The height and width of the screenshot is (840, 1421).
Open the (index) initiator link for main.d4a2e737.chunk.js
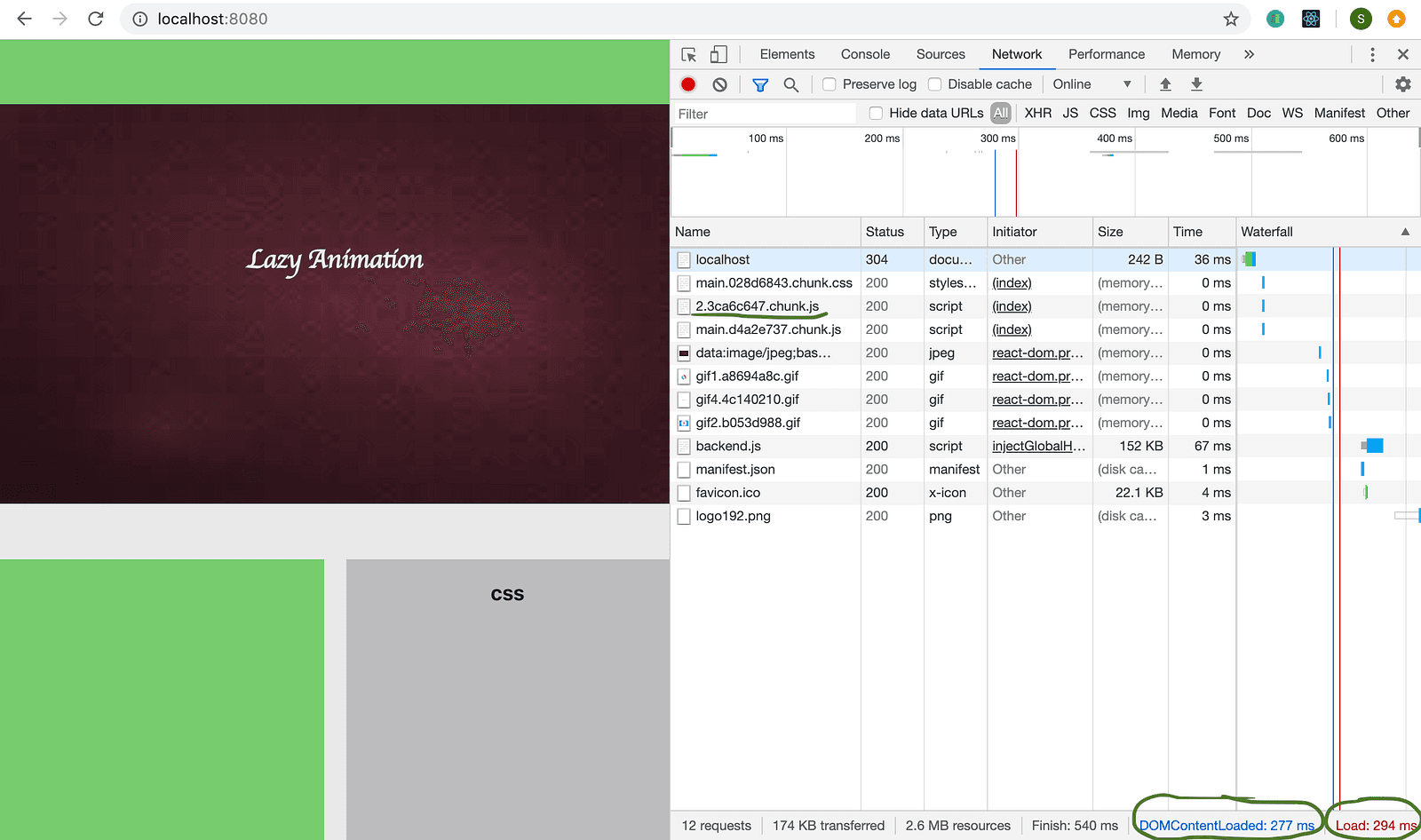[x=1012, y=329]
